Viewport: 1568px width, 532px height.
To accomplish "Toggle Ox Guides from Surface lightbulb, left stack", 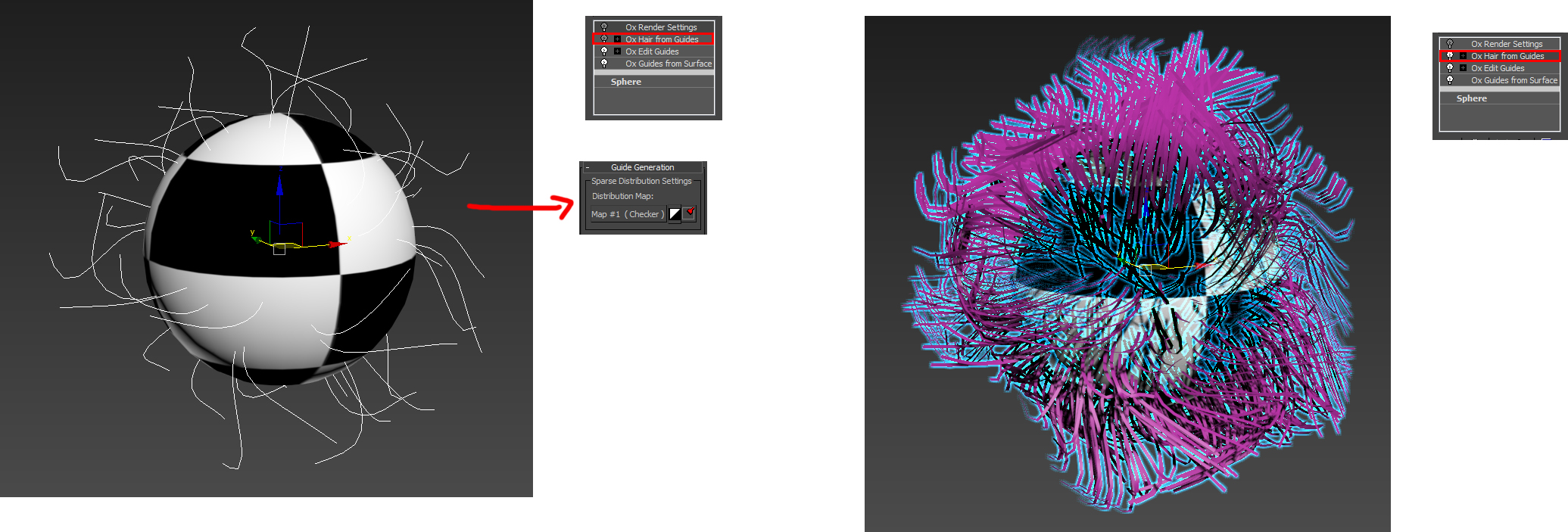I will (604, 64).
